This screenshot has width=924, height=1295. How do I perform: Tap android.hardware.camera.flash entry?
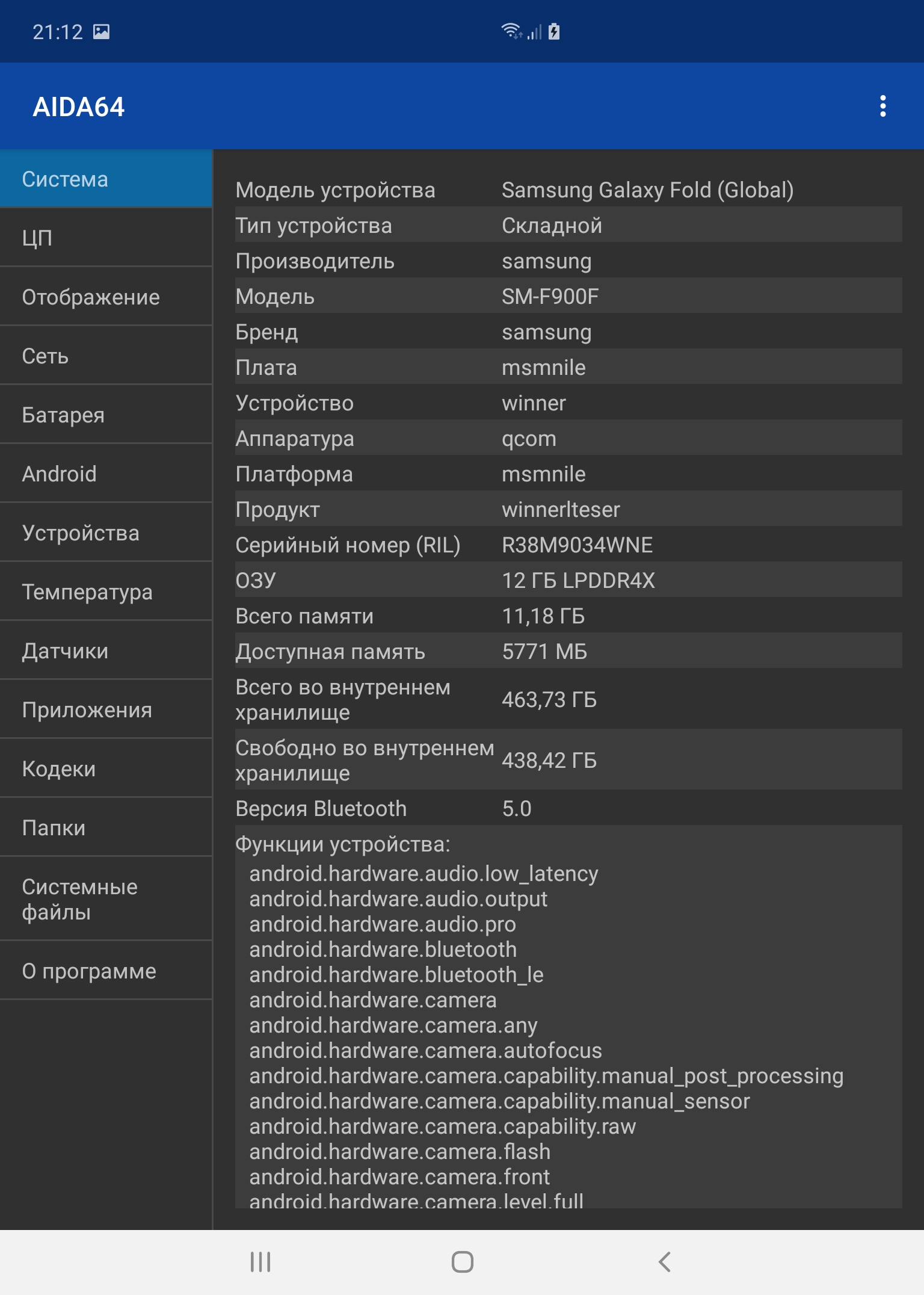tap(399, 1151)
